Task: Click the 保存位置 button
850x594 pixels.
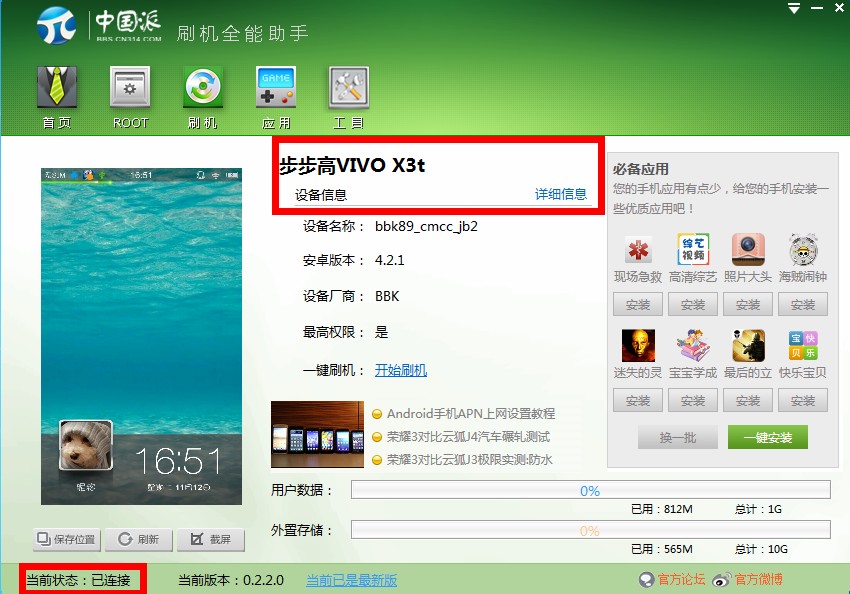Action: coord(67,539)
